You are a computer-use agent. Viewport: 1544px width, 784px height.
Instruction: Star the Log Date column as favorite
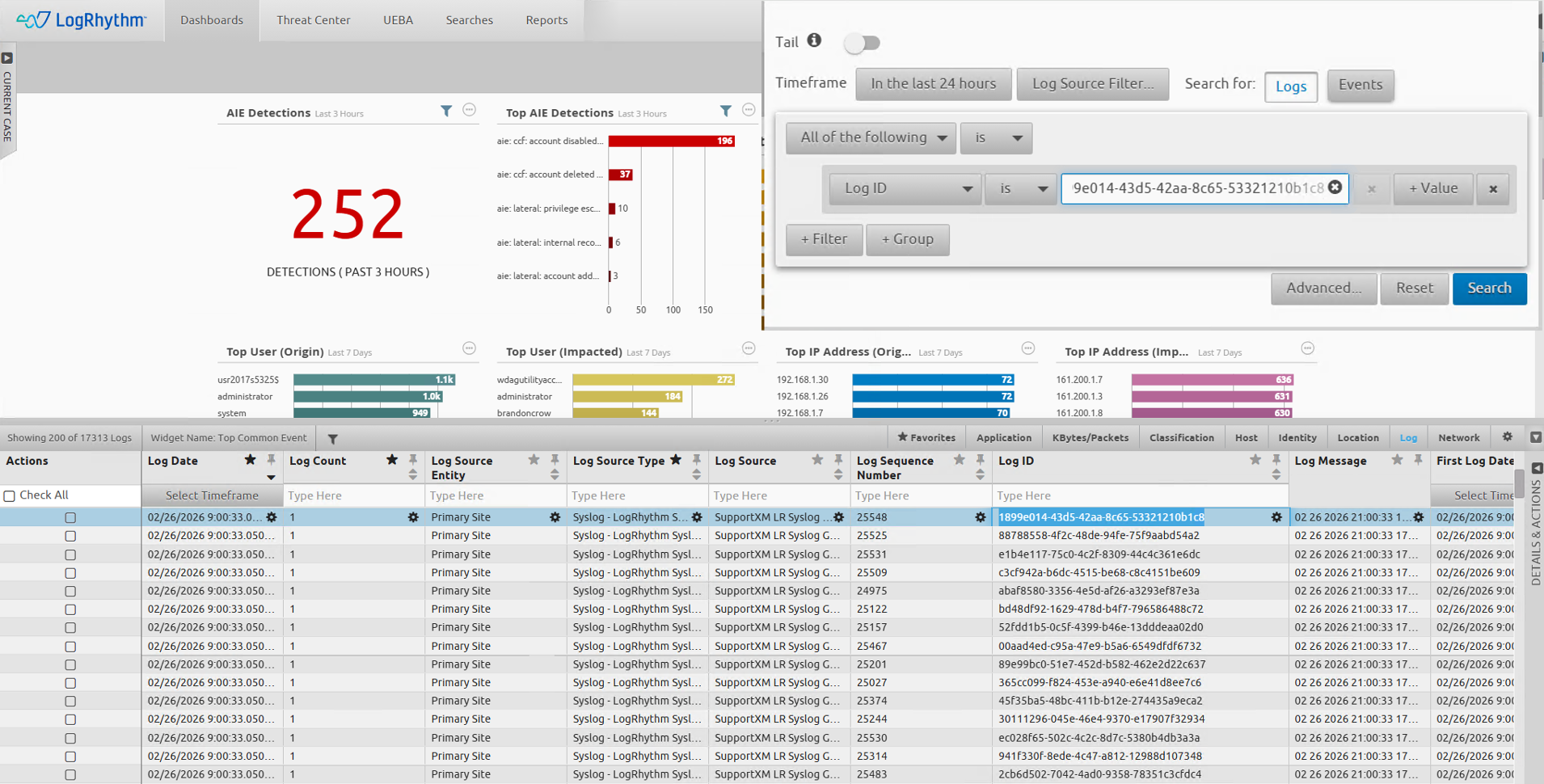click(250, 460)
